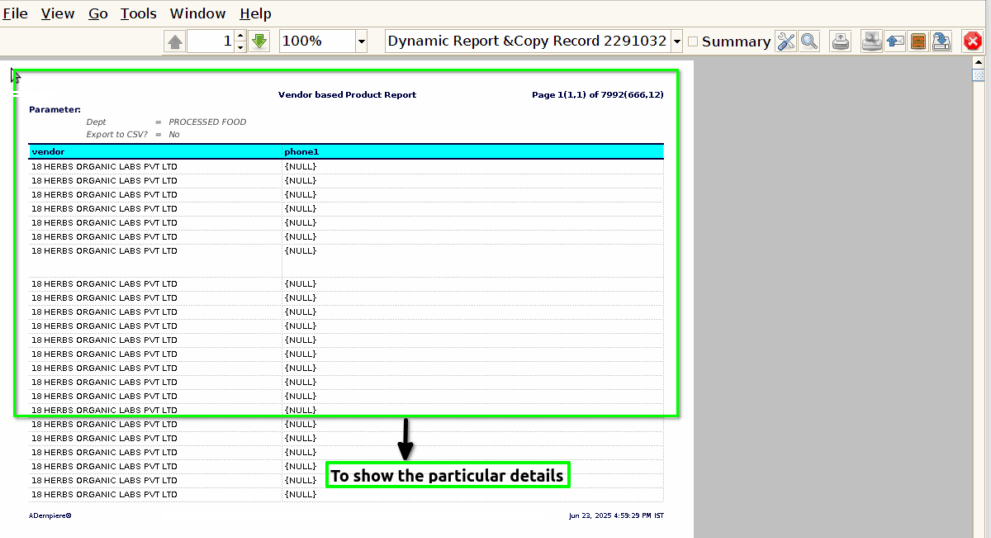Click the 'Vendor based Product Report' title
The height and width of the screenshot is (538, 991).
[x=347, y=95]
